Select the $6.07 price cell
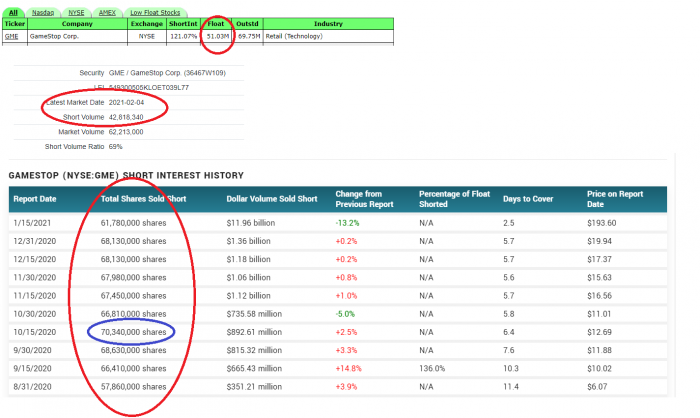 point(597,388)
